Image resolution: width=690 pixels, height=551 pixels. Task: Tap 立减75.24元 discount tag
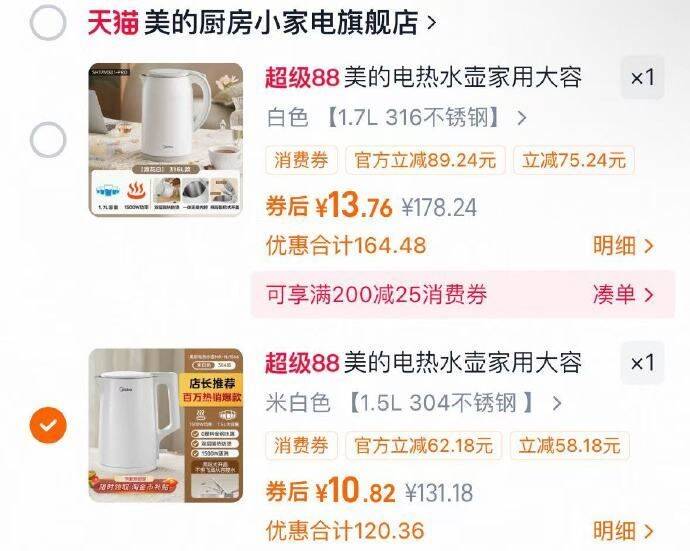tap(574, 160)
